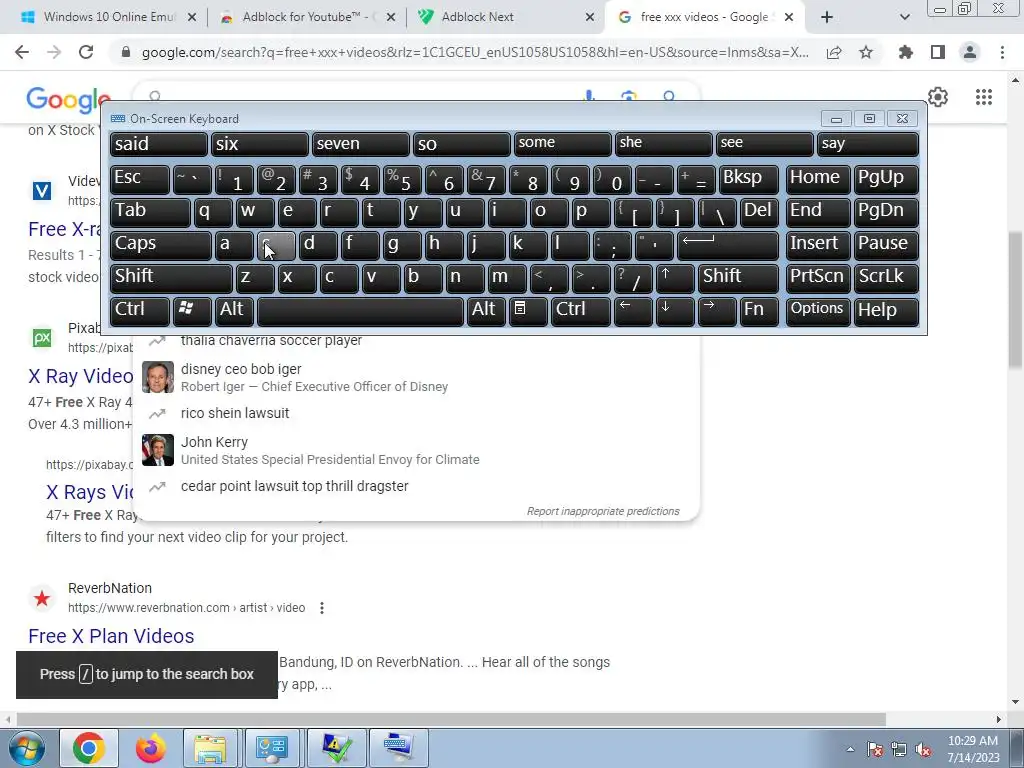Switch to Adblock for Youtube tab
Screen dimensions: 1024x768
pyautogui.click(x=306, y=17)
